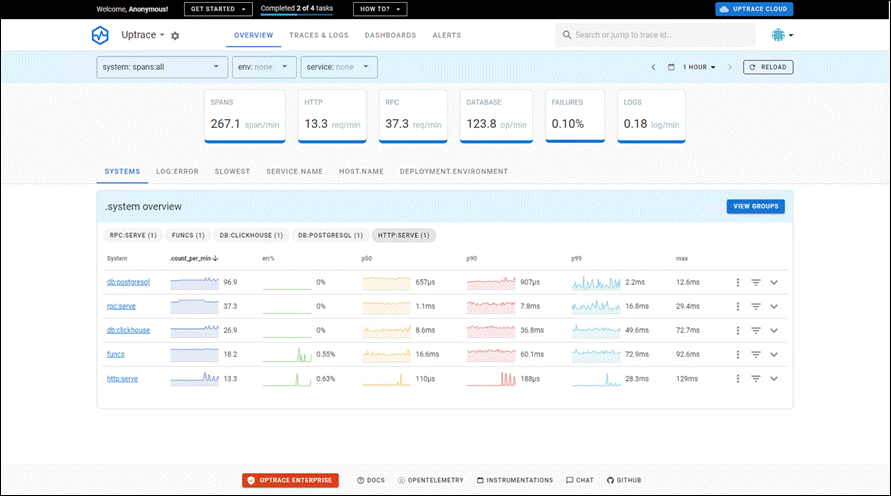
Task: Open project settings gear icon
Action: pyautogui.click(x=175, y=36)
